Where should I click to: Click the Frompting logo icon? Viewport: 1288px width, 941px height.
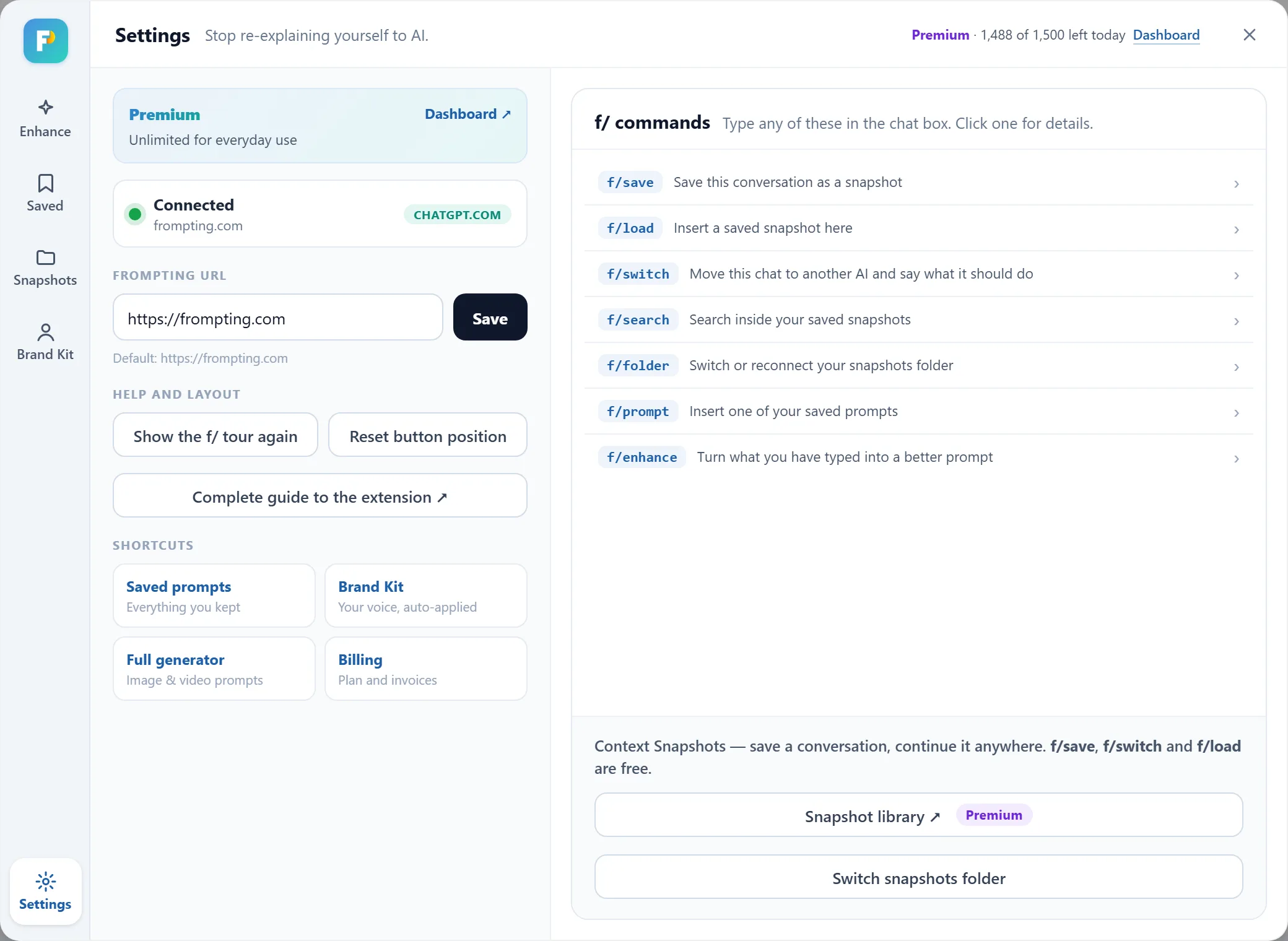point(46,41)
